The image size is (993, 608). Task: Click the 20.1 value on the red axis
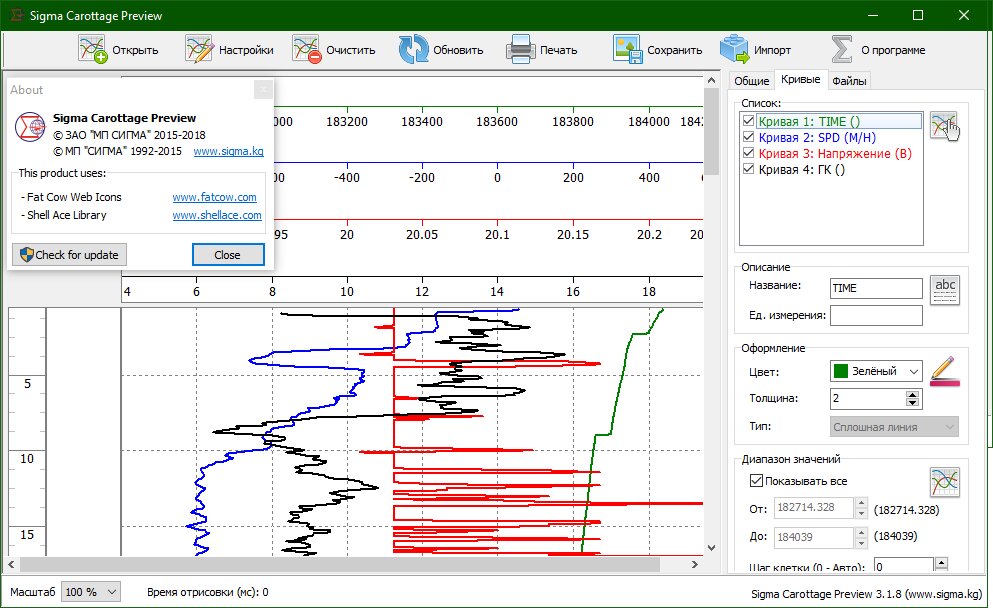[x=497, y=235]
